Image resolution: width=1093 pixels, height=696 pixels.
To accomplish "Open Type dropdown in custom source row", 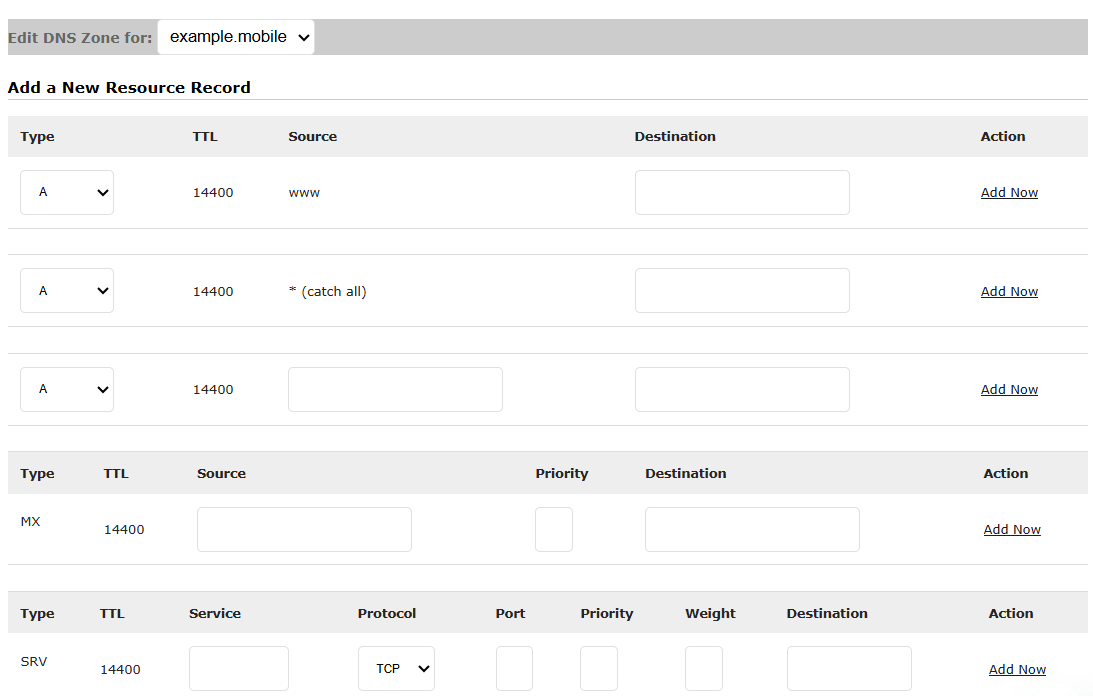I will tap(67, 389).
